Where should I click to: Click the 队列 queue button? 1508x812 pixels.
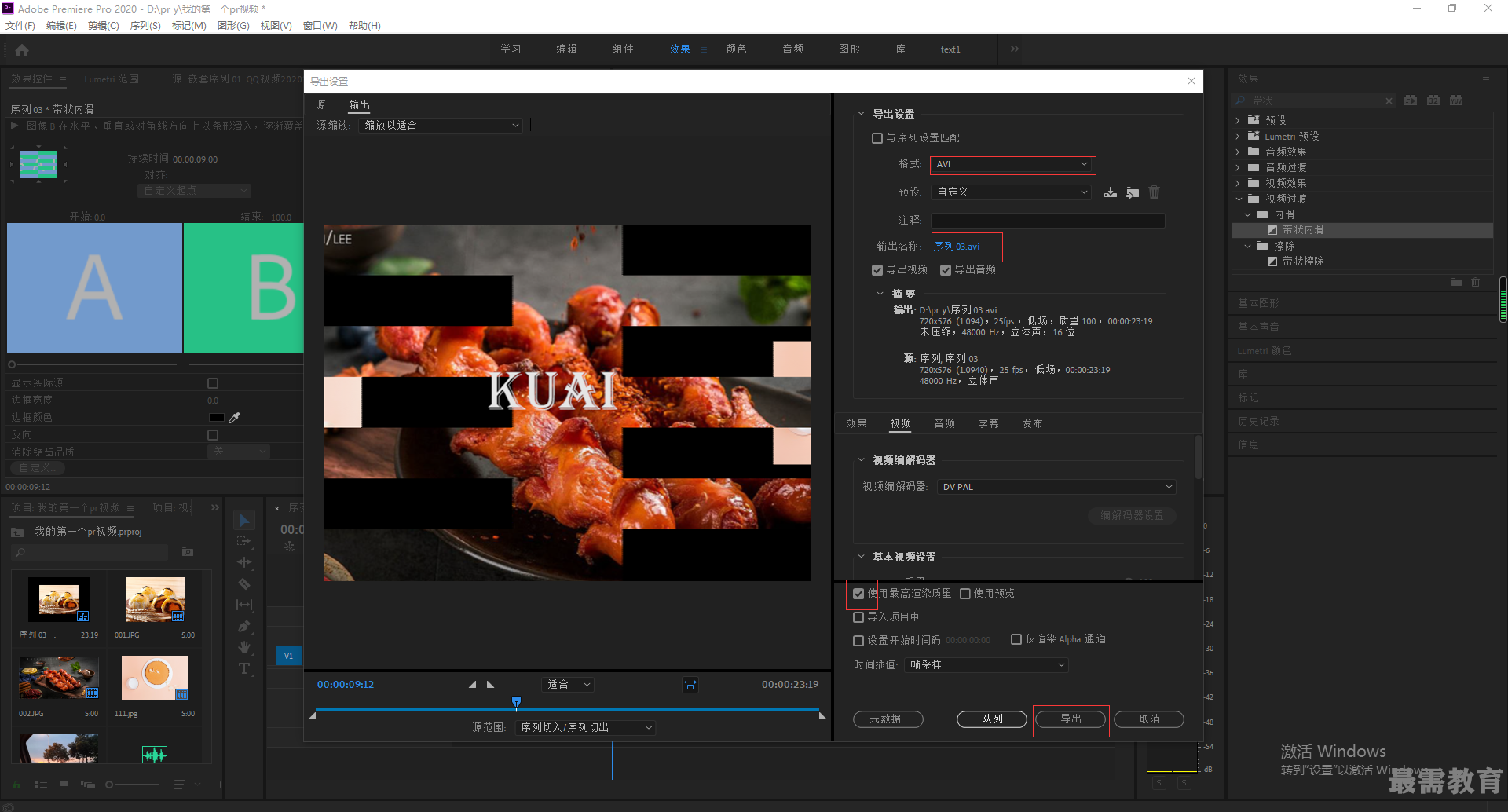(992, 719)
